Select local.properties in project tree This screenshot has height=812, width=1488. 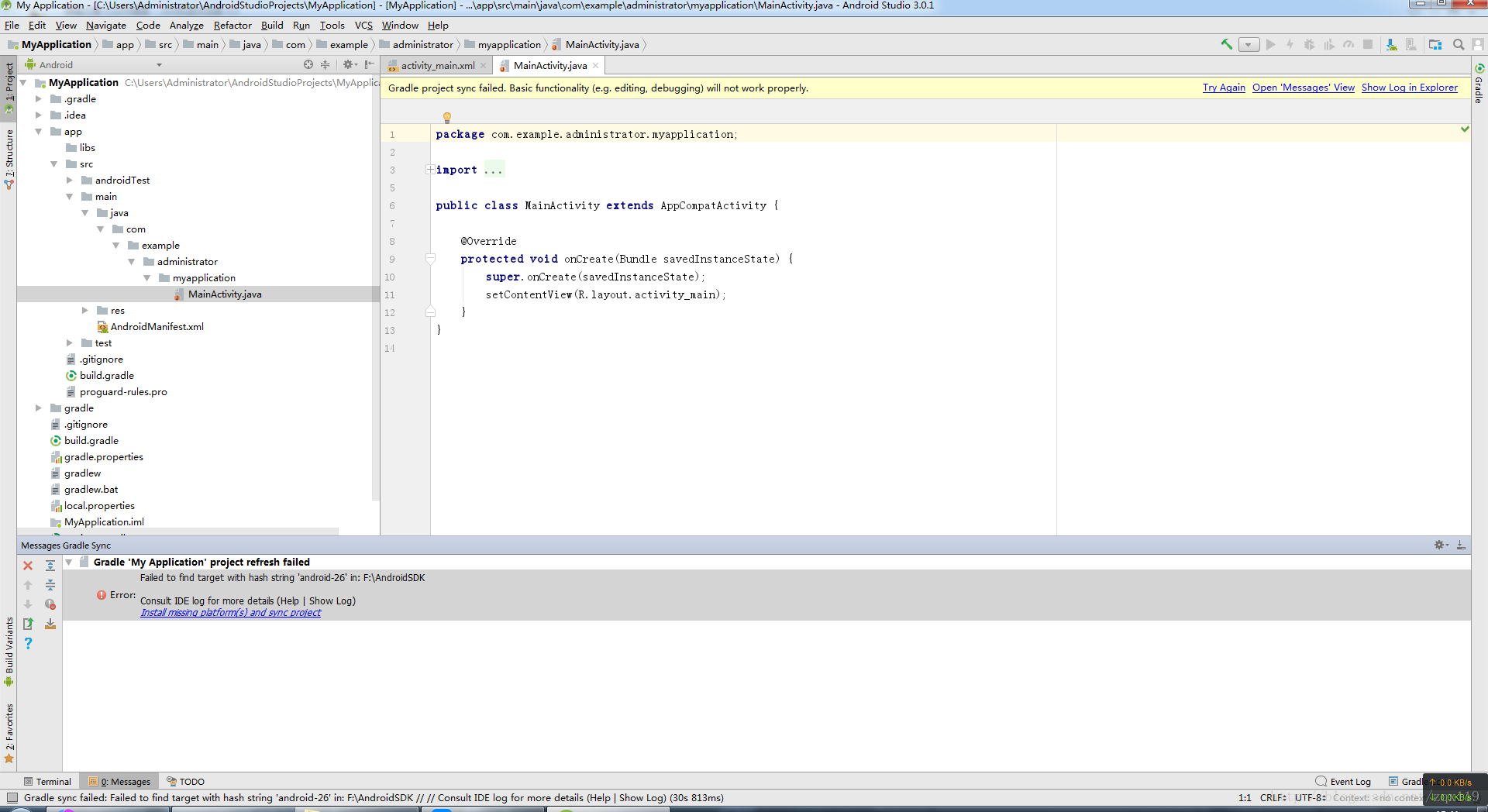99,506
